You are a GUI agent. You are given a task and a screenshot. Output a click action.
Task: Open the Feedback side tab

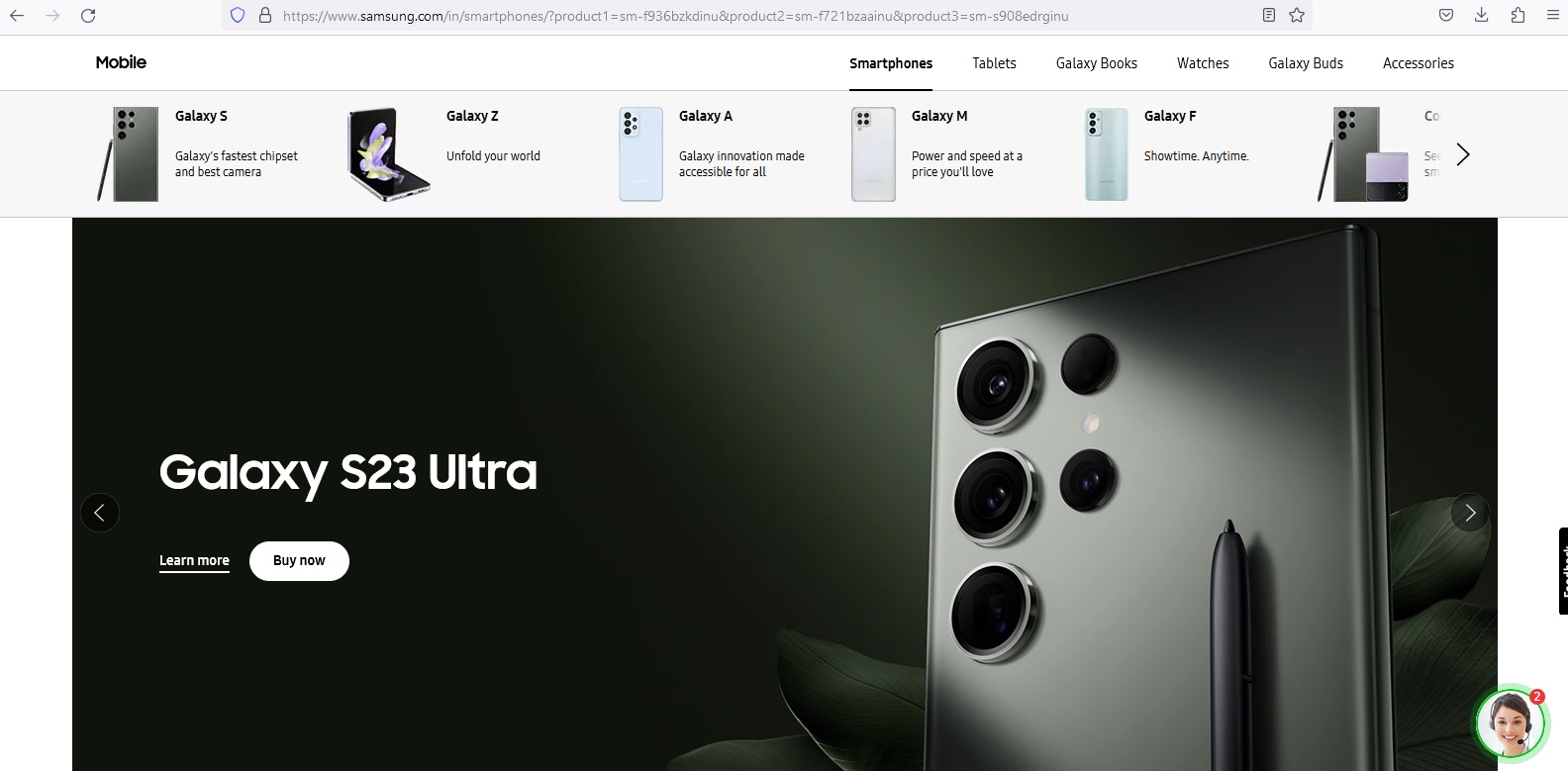1563,571
